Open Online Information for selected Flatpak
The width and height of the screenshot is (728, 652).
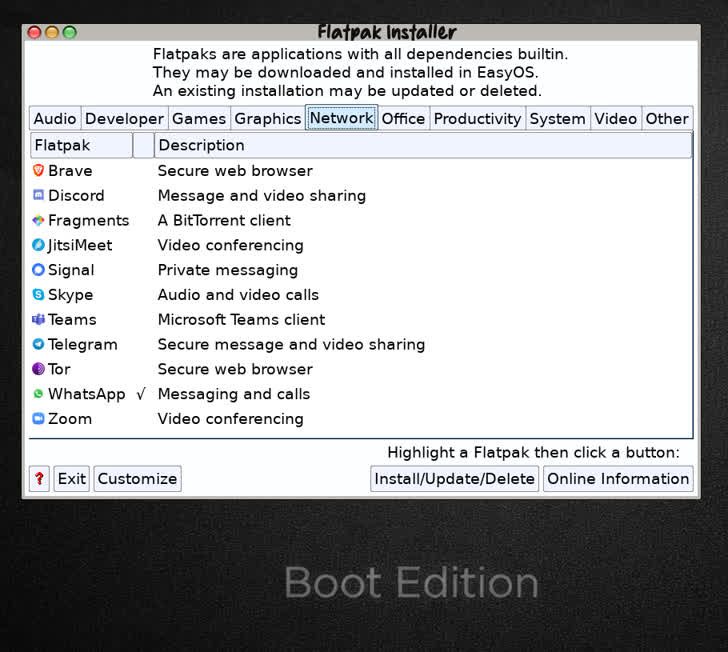tap(618, 479)
